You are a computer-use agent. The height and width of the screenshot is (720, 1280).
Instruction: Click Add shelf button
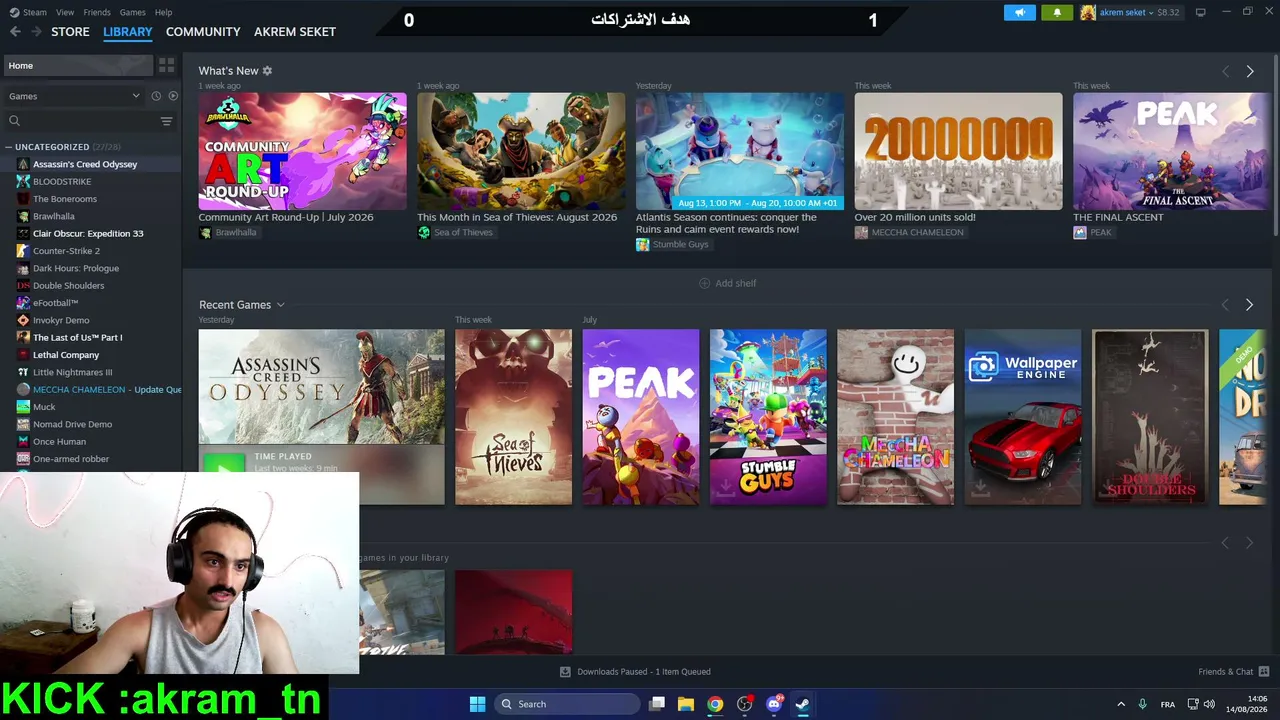[727, 284]
